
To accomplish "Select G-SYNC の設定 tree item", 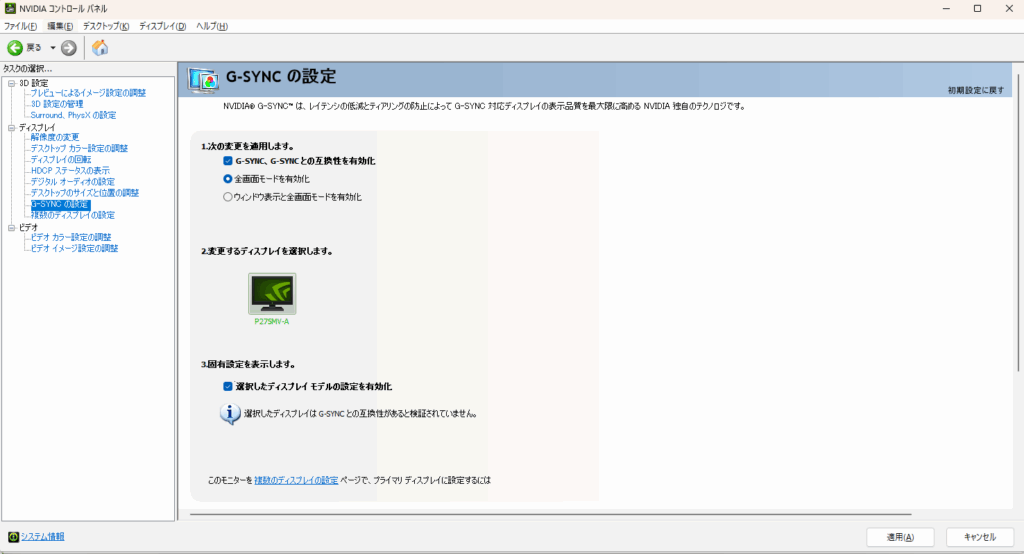I will 60,204.
